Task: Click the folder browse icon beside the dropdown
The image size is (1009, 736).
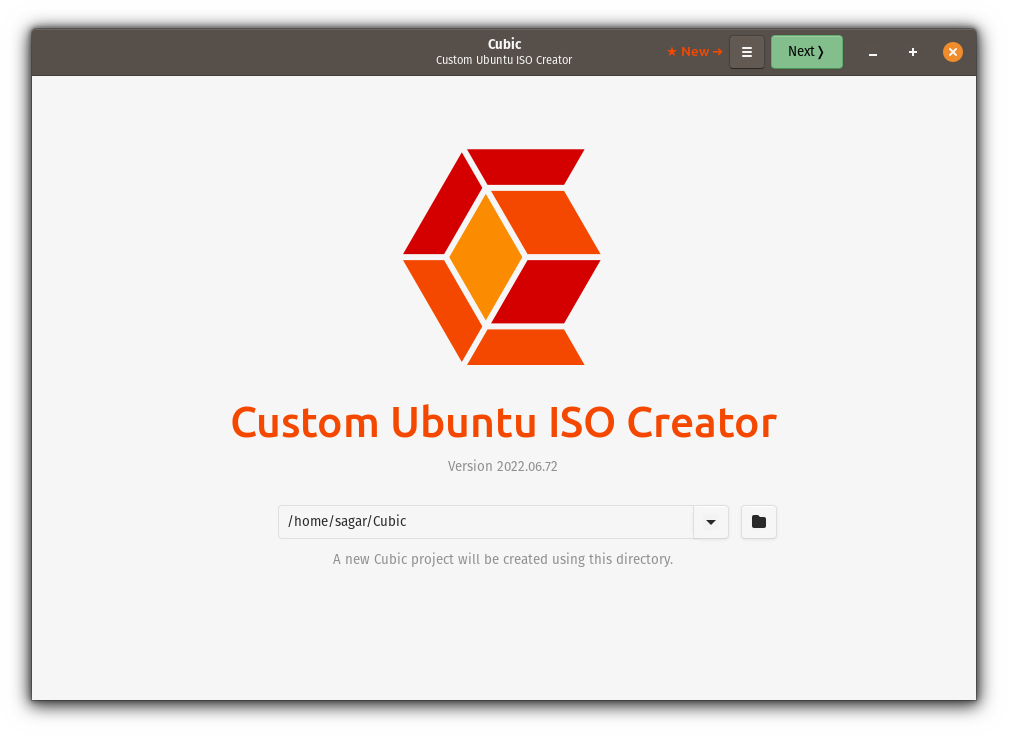Action: 758,521
